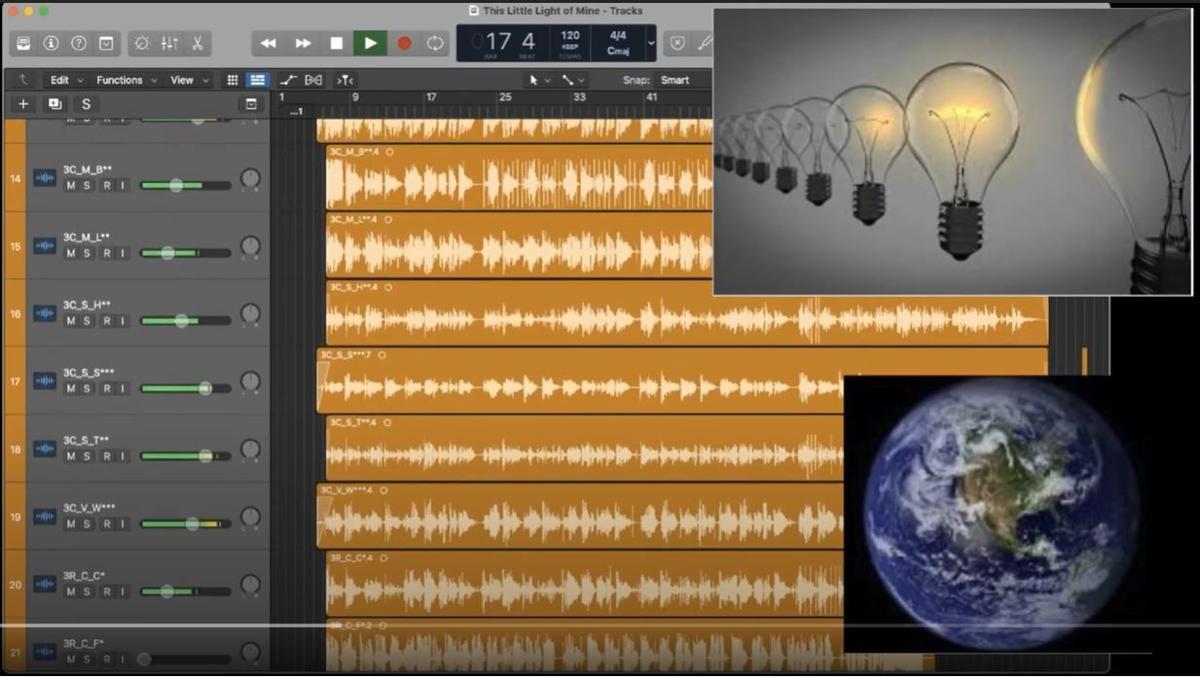Image resolution: width=1200 pixels, height=678 pixels.
Task: Toggle Show Automation curve icon
Action: [x=288, y=80]
